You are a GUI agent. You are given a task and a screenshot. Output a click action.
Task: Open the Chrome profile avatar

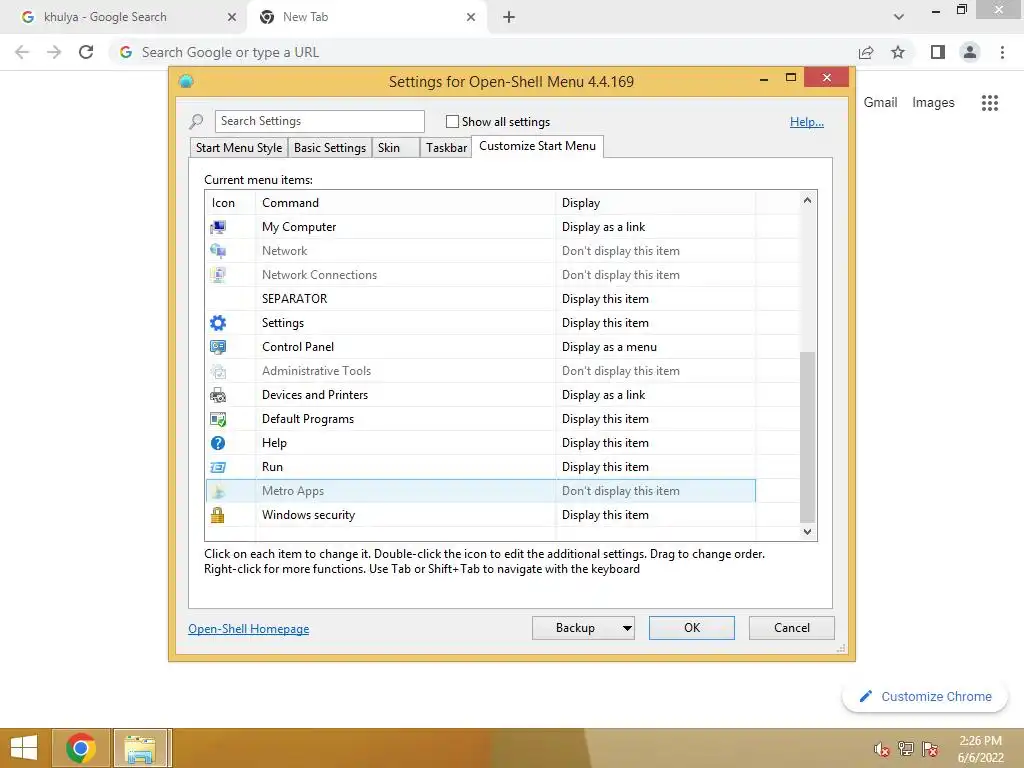click(970, 52)
